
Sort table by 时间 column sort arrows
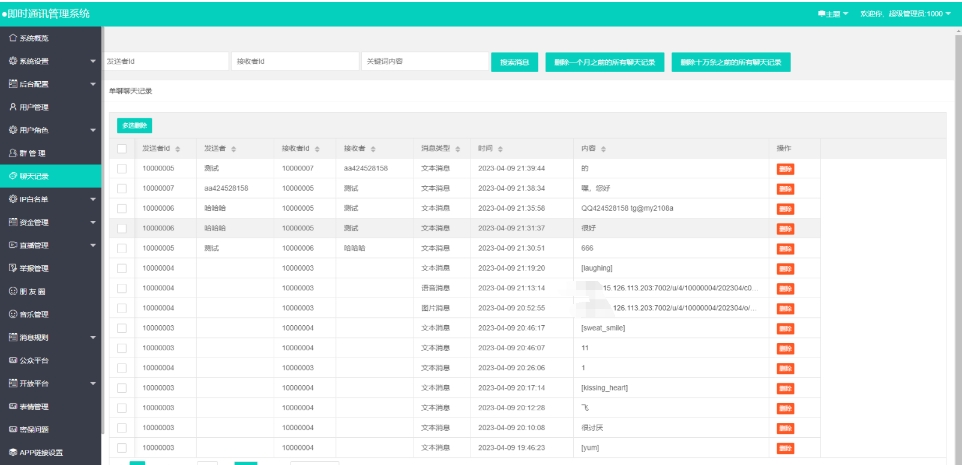pyautogui.click(x=501, y=149)
